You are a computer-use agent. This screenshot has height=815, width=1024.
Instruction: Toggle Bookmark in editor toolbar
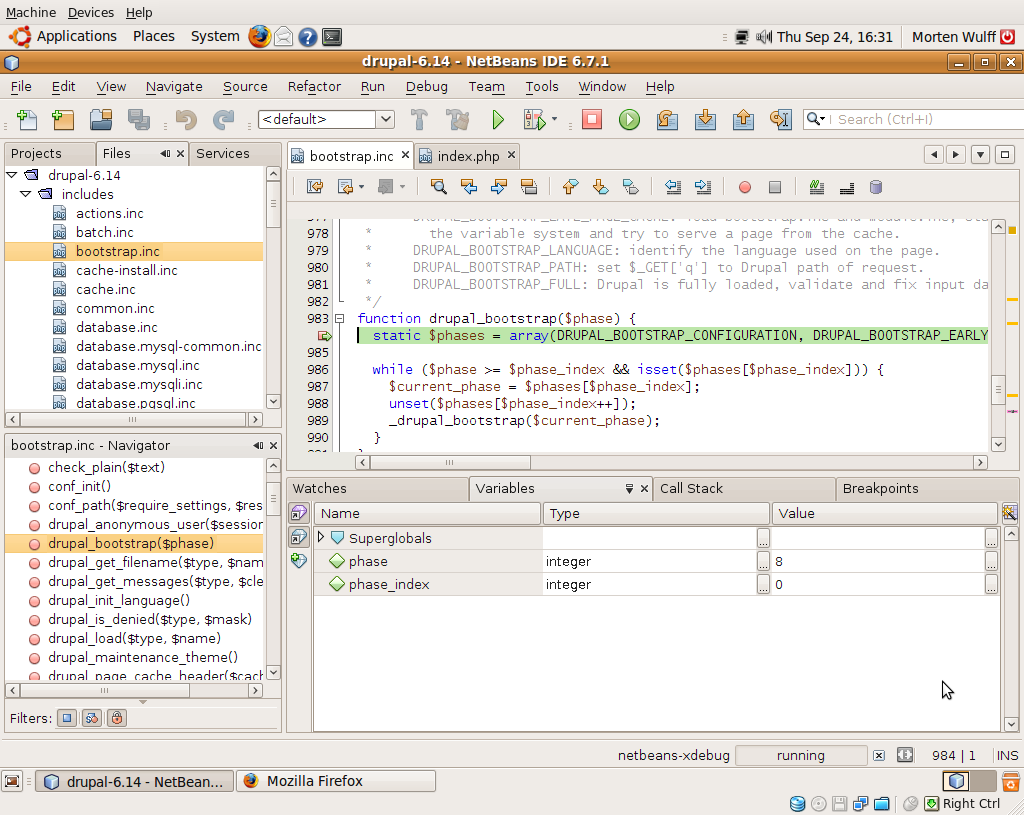630,187
